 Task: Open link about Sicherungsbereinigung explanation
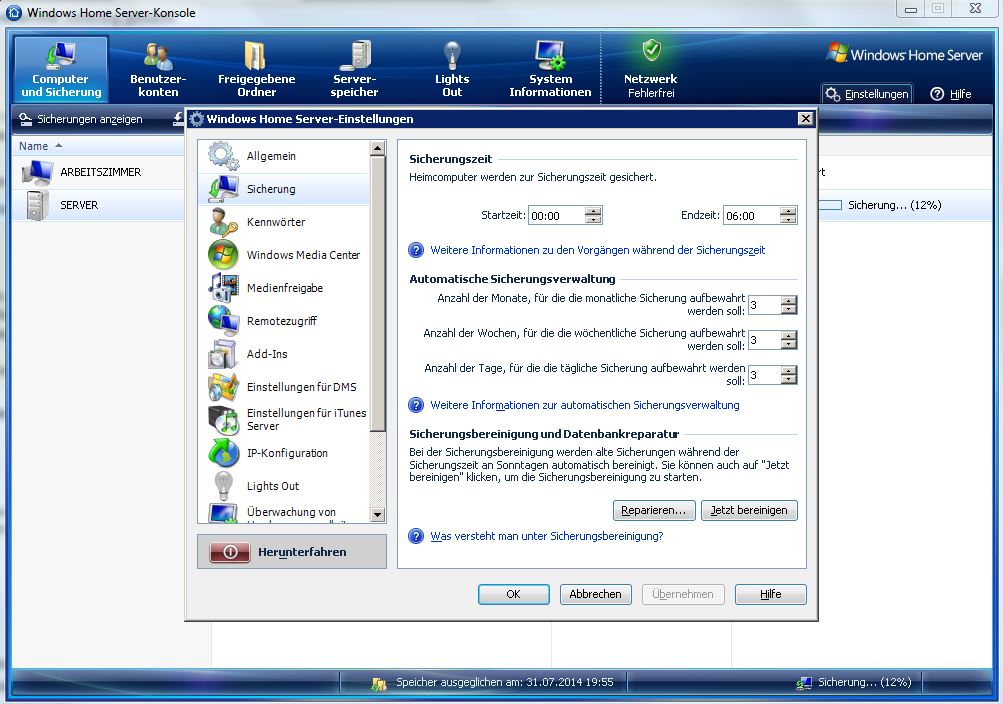pos(546,536)
